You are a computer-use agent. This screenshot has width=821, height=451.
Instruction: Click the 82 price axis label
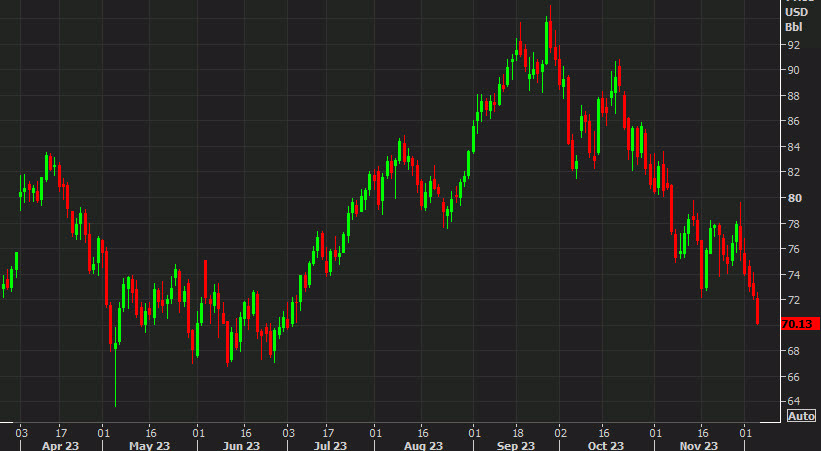click(x=793, y=172)
